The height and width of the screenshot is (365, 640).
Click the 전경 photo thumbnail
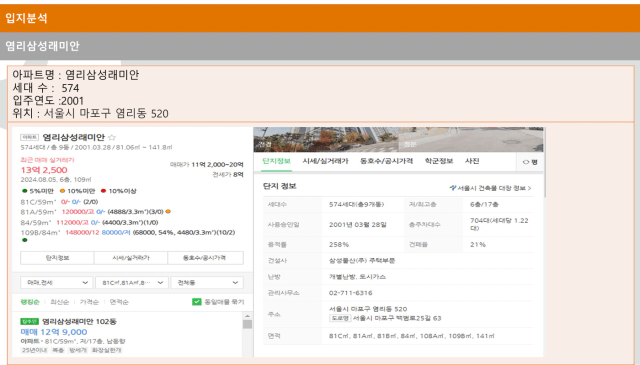click(325, 140)
